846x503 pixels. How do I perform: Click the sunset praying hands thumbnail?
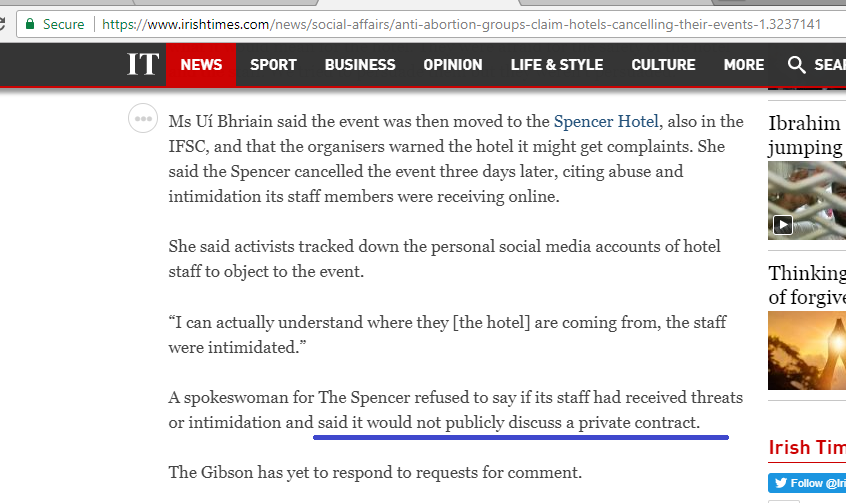pyautogui.click(x=807, y=350)
